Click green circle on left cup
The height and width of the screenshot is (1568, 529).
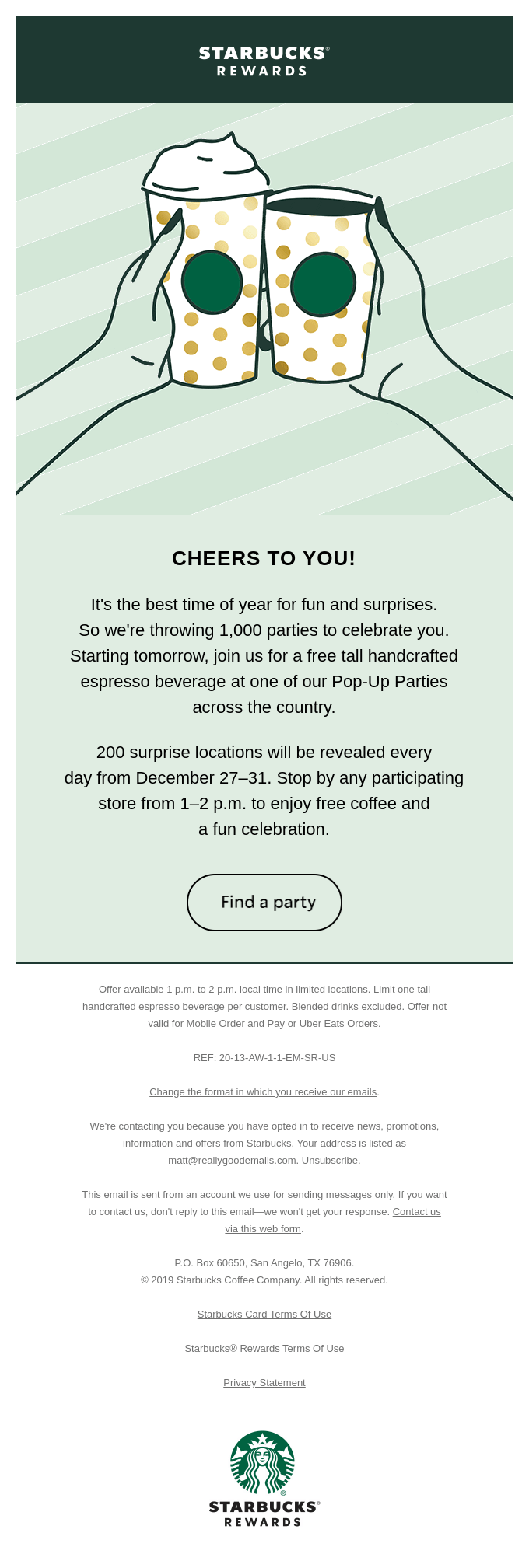212,282
